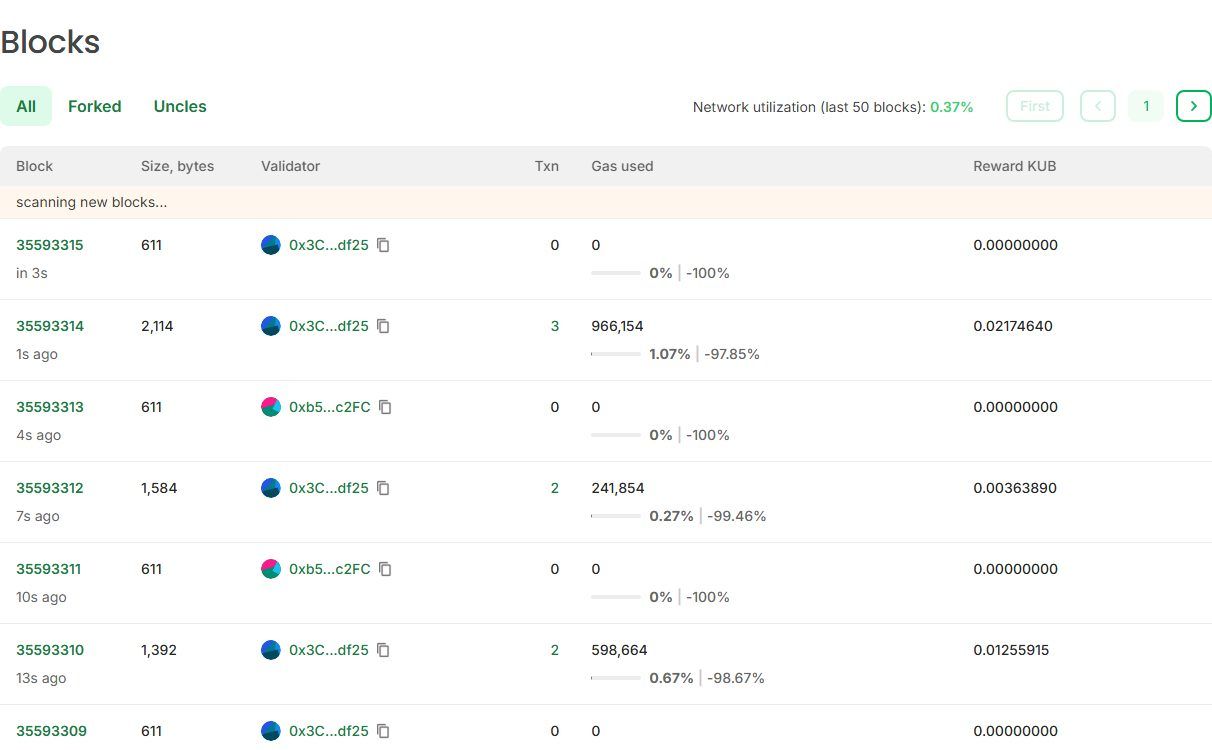The image size is (1212, 750).
Task: Open block 35593310 details
Action: (x=50, y=650)
